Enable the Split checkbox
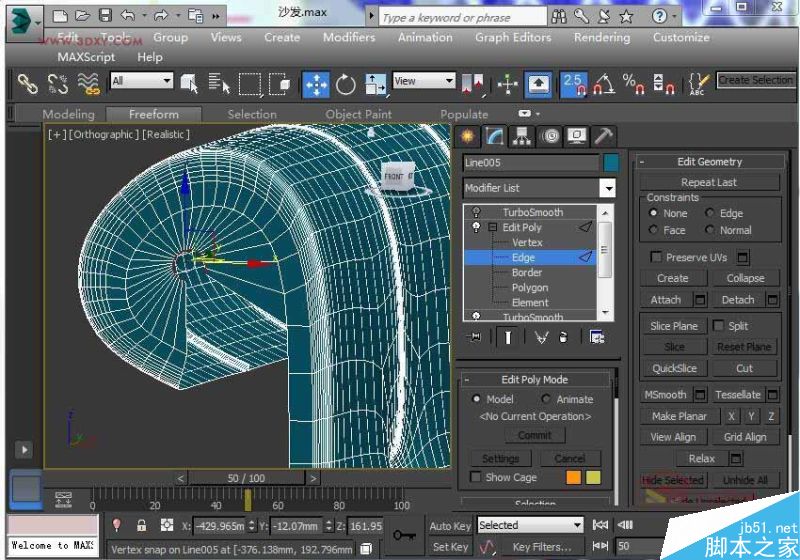 click(718, 325)
